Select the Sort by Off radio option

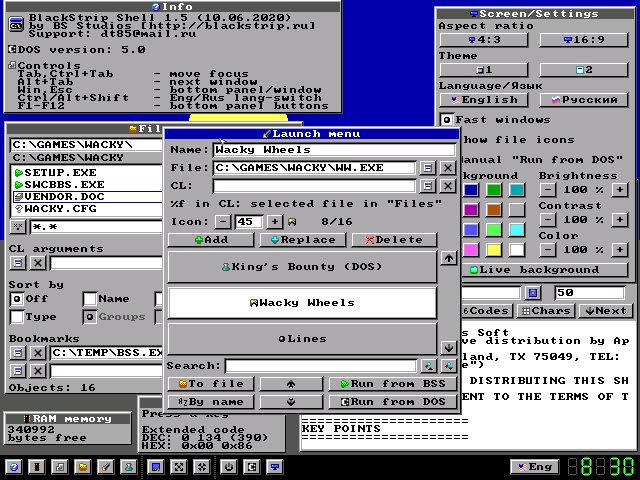[x=17, y=299]
